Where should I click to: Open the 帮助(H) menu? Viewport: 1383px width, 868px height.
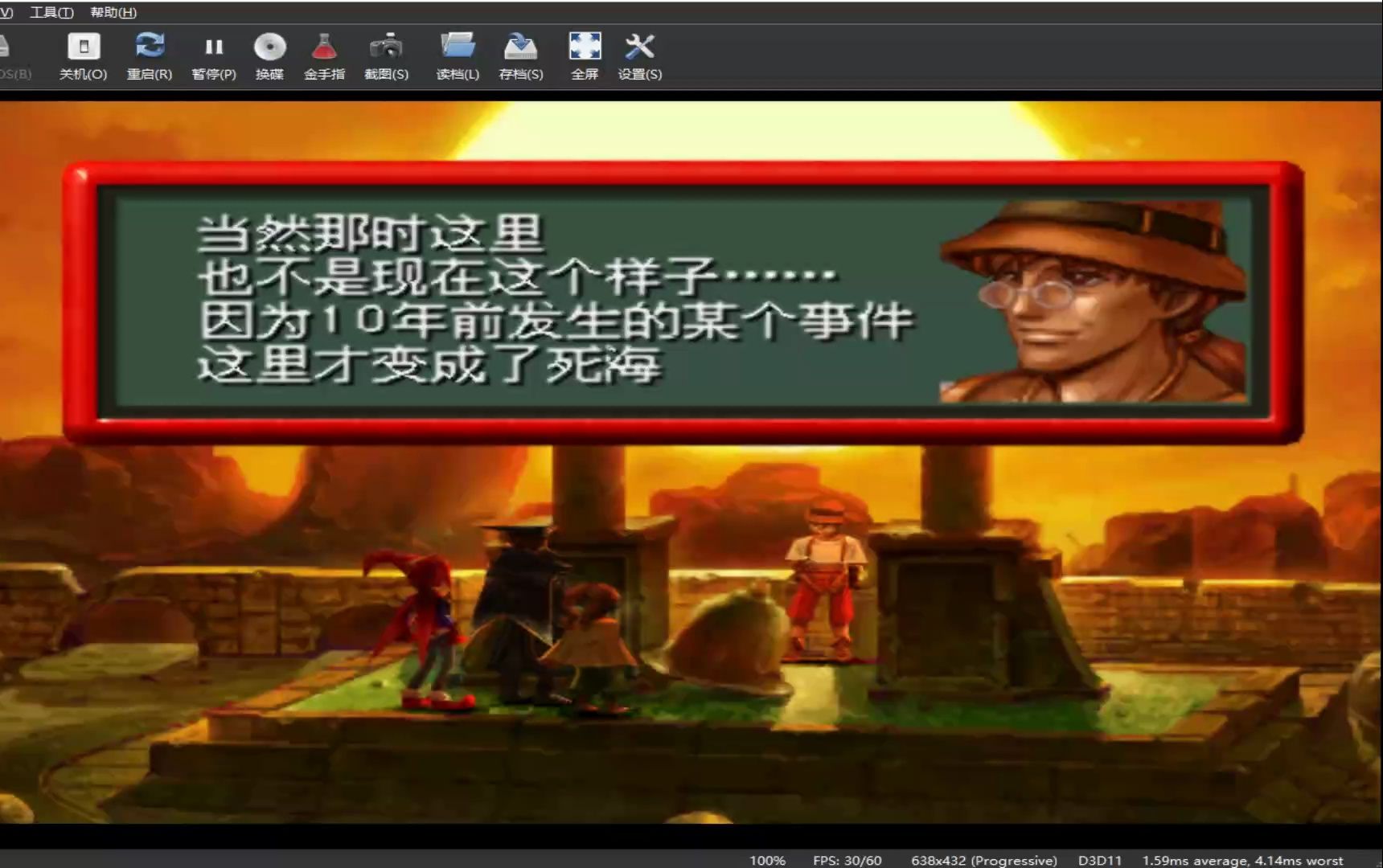113,12
